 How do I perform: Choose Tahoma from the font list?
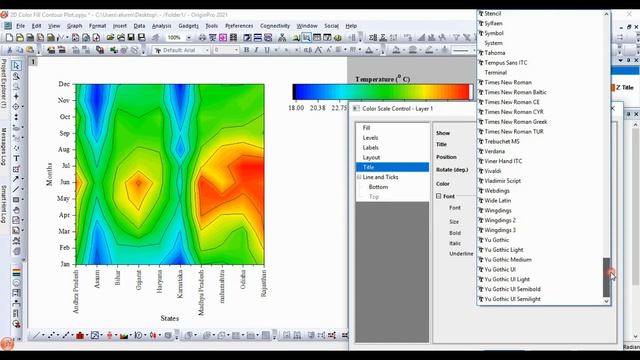[x=495, y=53]
